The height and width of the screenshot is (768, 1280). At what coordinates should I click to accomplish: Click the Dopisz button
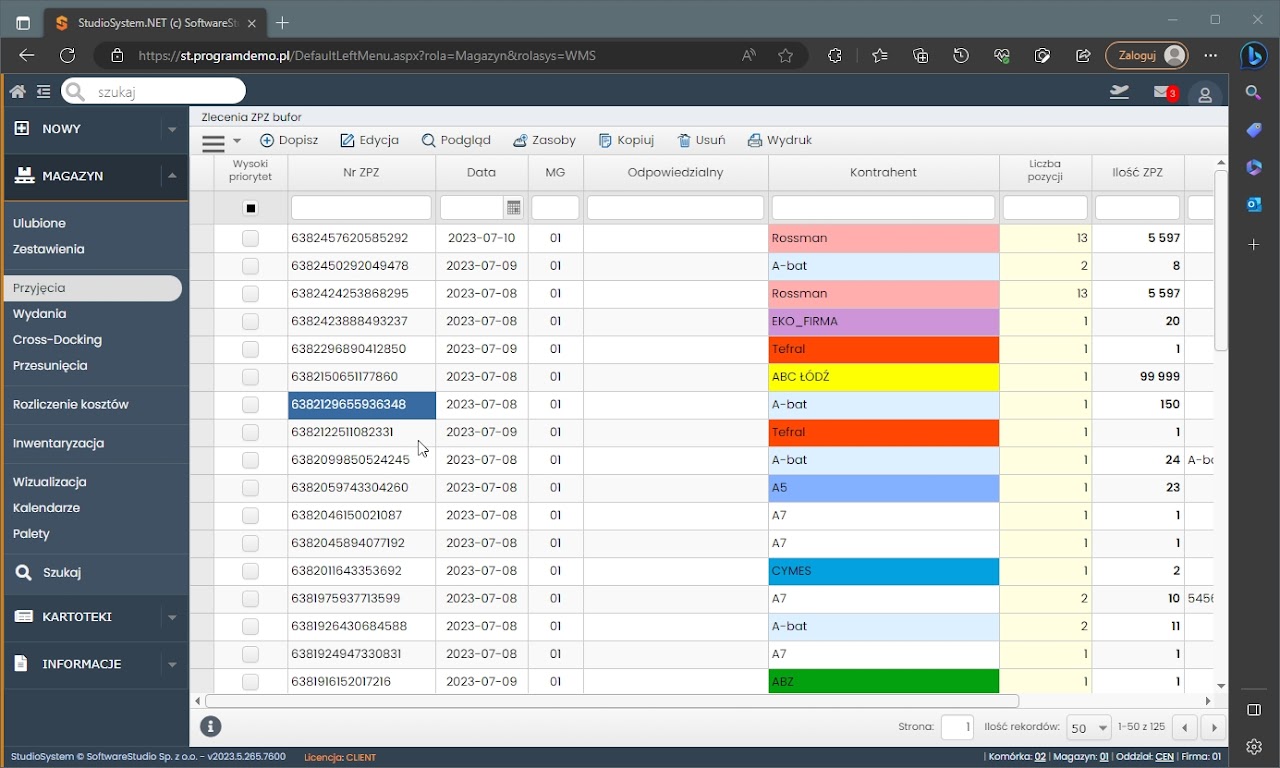click(x=289, y=141)
